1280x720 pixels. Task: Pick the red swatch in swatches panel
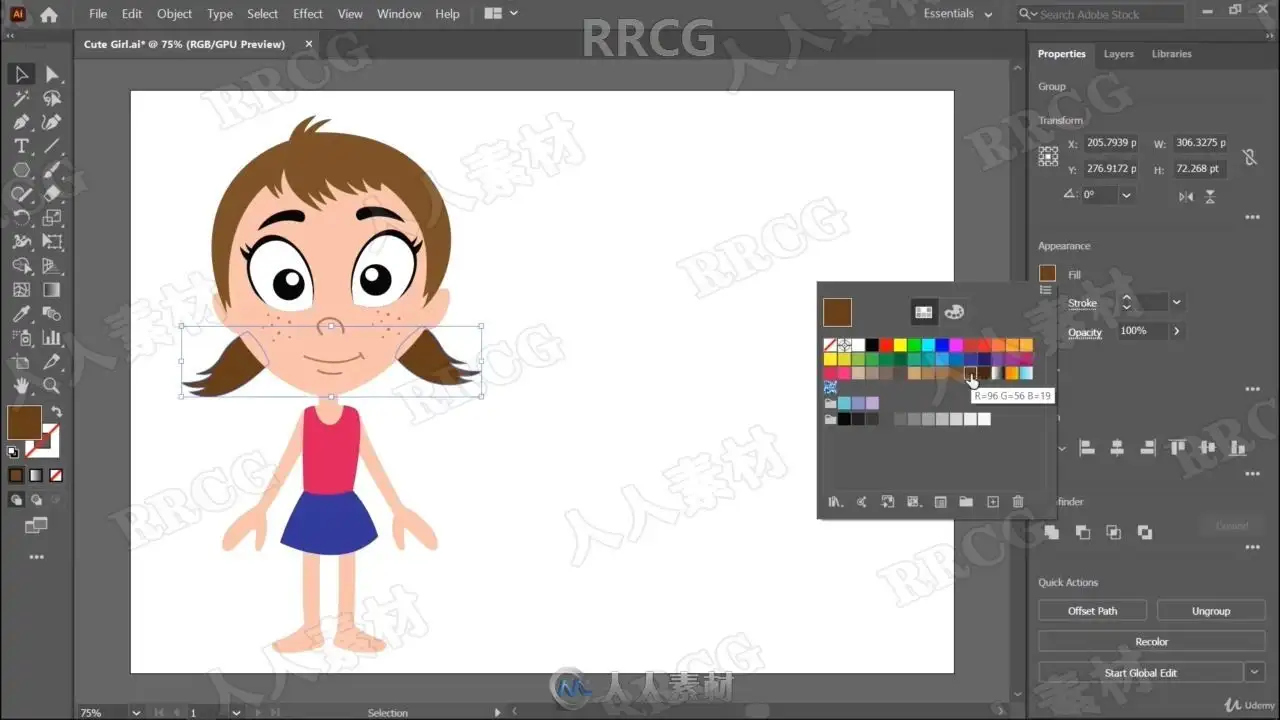(886, 345)
